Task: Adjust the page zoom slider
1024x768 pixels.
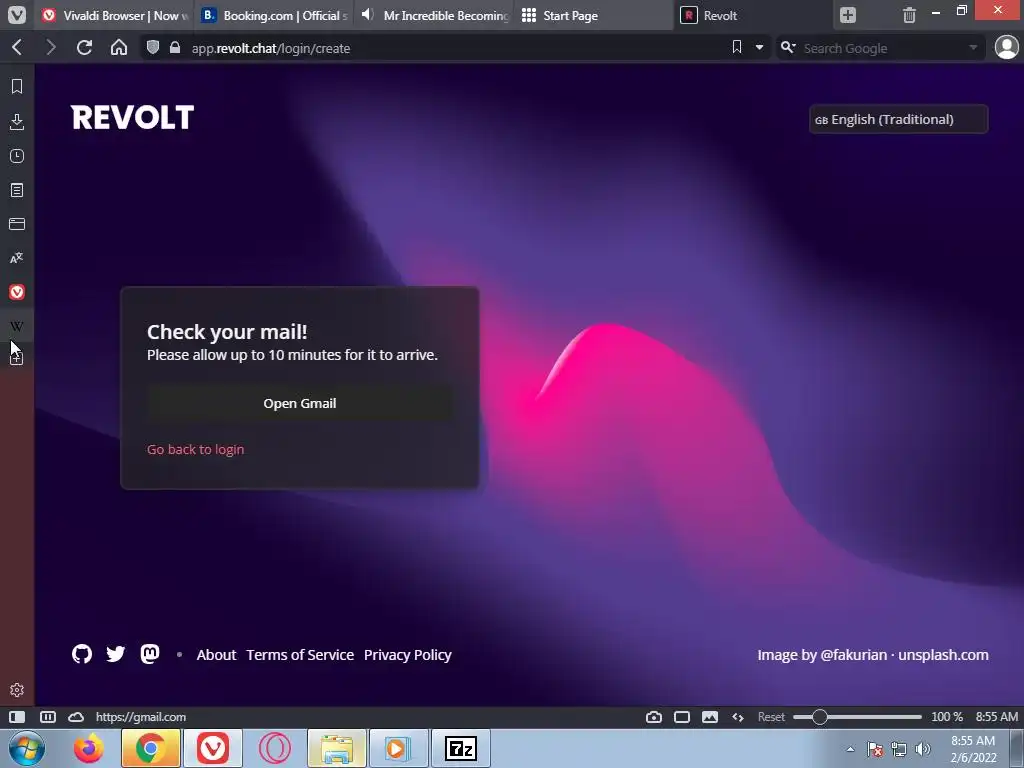Action: point(857,717)
